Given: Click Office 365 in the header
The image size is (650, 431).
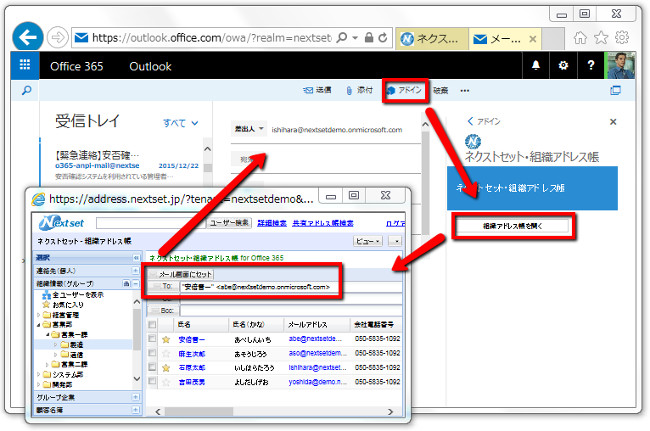Looking at the screenshot, I should 77,66.
